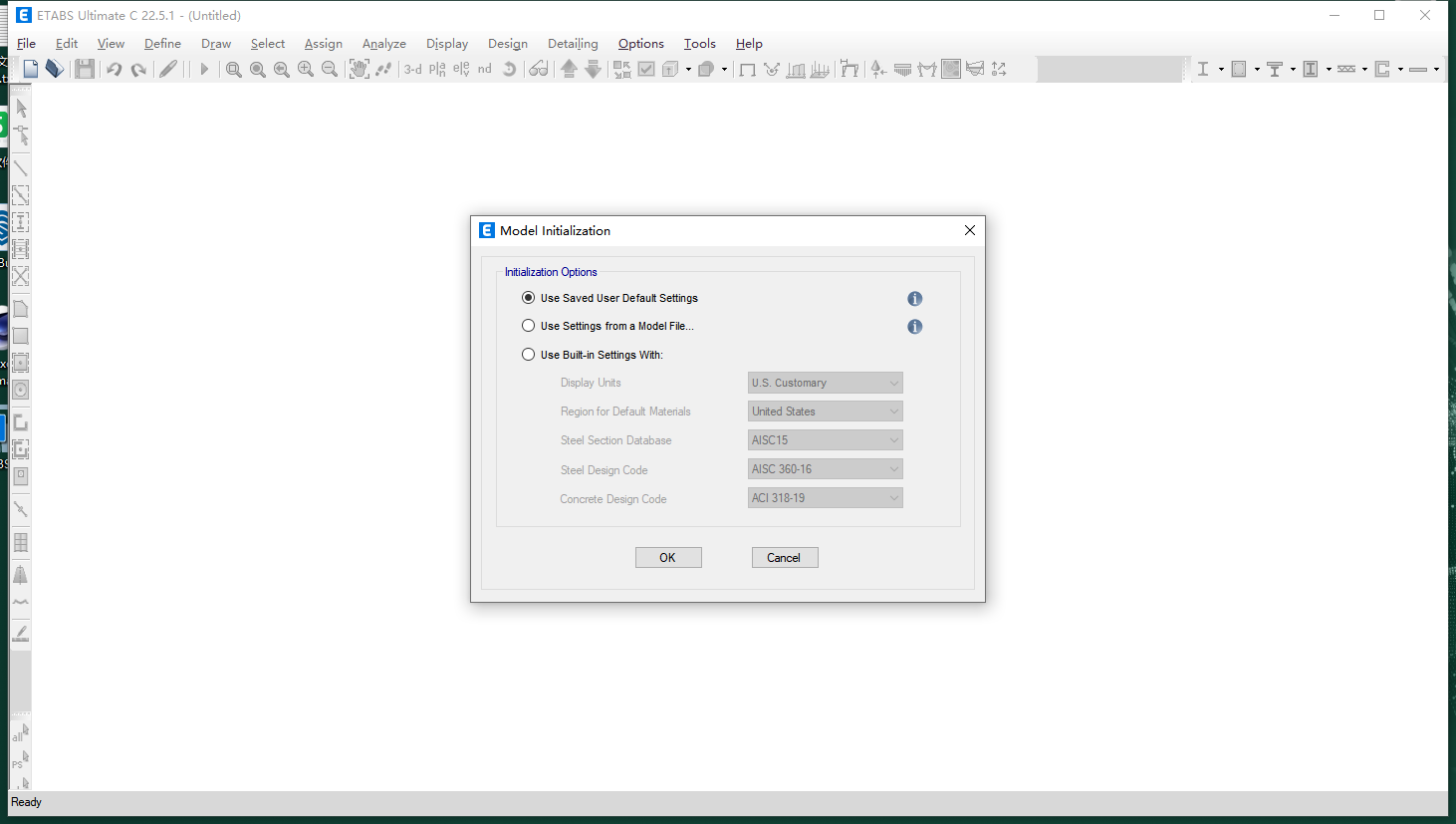Click the Set Display Options checkmark icon

point(646,69)
